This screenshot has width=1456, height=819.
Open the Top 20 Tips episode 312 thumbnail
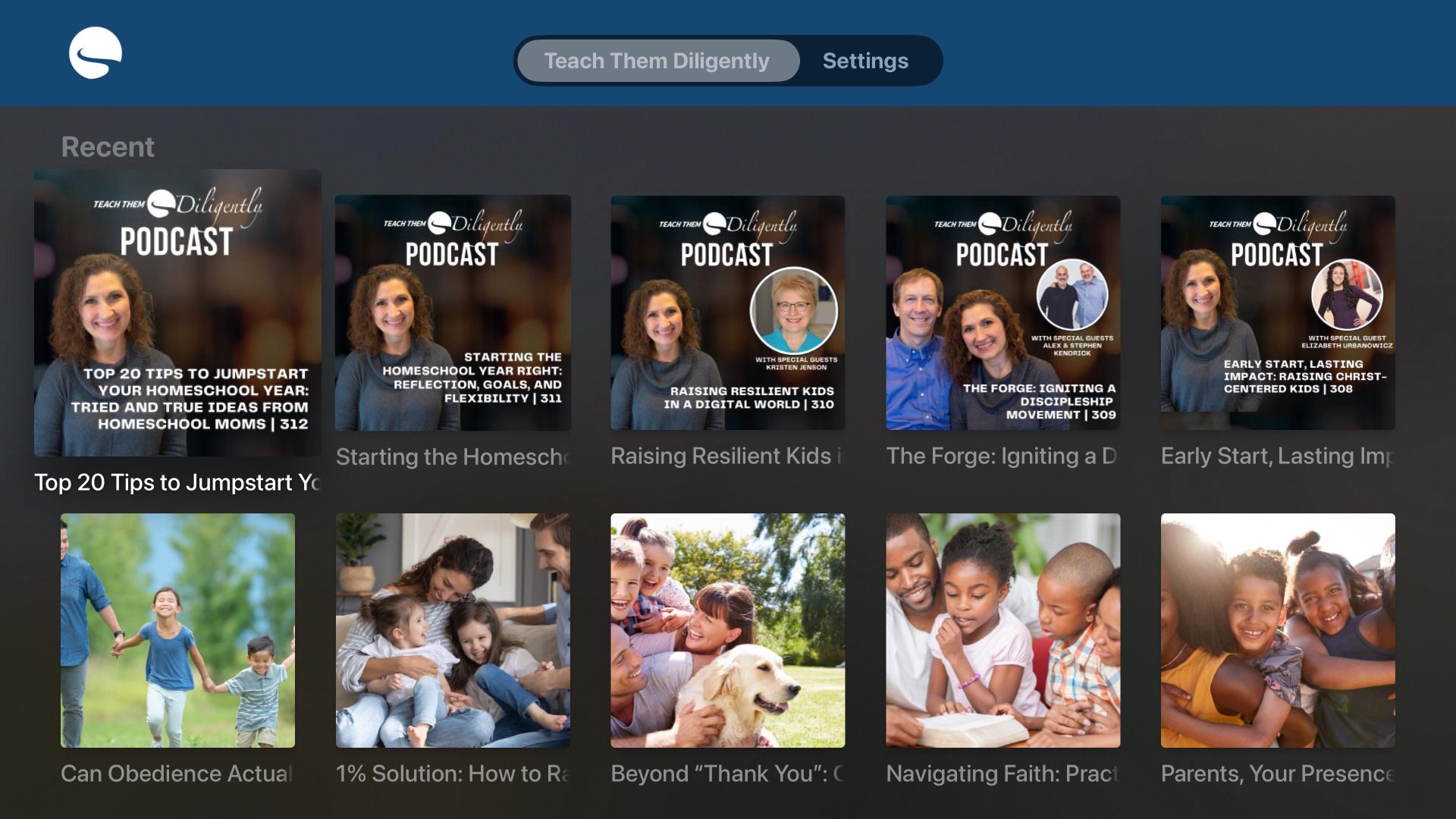(177, 312)
